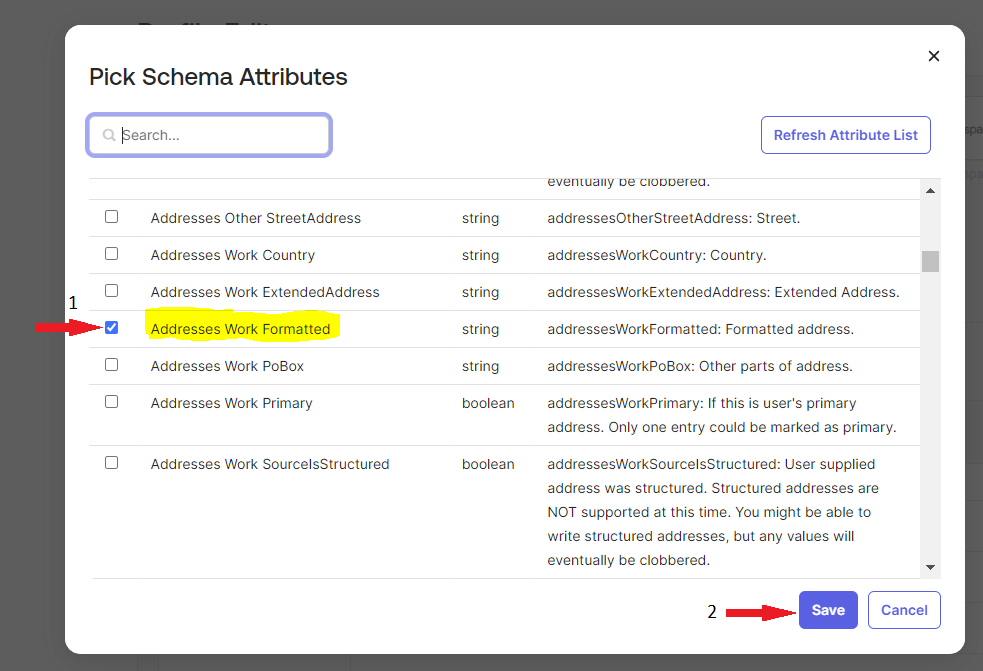The height and width of the screenshot is (671, 983).
Task: Check Addresses Work Primary
Action: [111, 401]
